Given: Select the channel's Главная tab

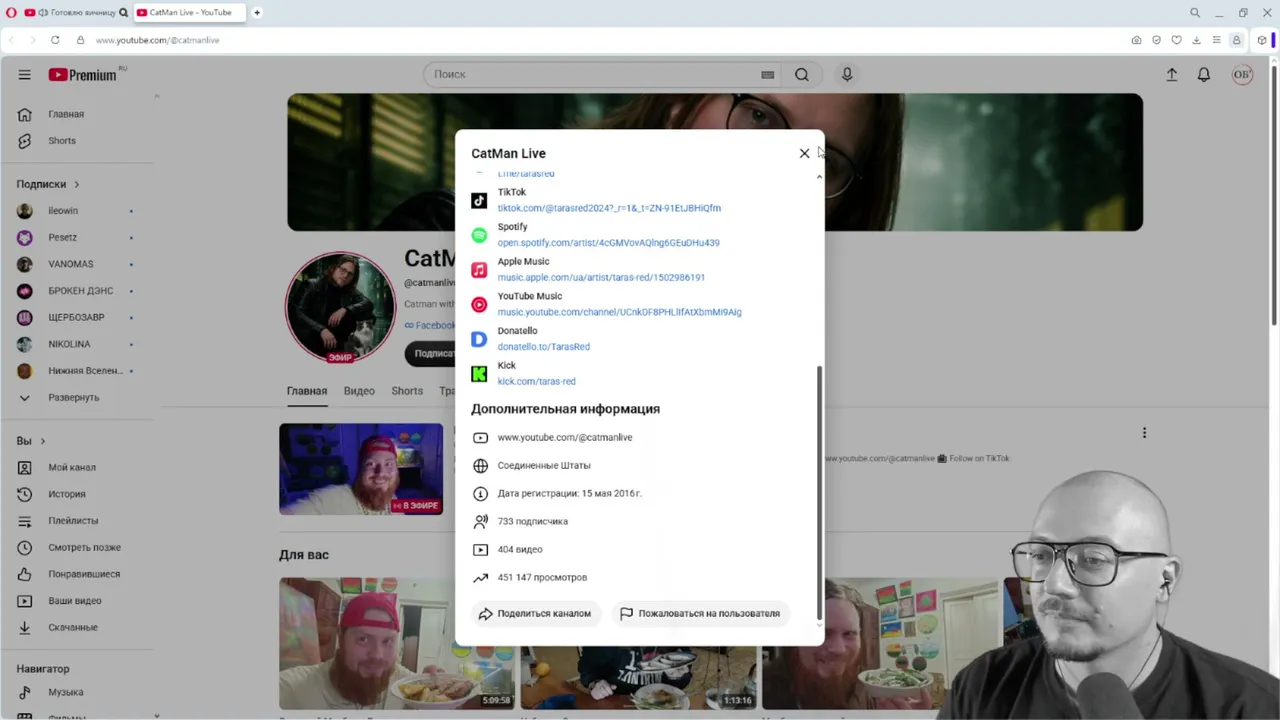Looking at the screenshot, I should coord(307,391).
